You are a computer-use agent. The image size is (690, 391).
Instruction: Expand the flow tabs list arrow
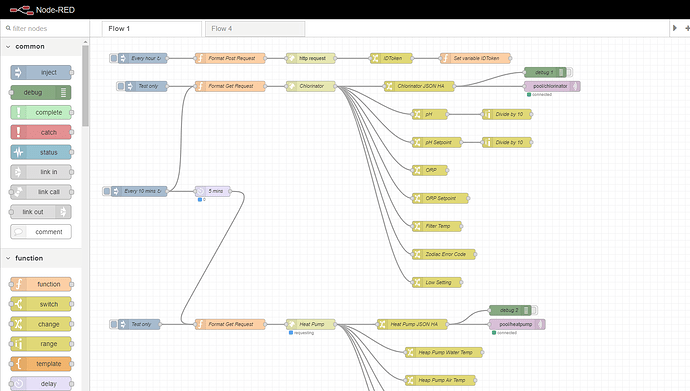click(x=675, y=28)
